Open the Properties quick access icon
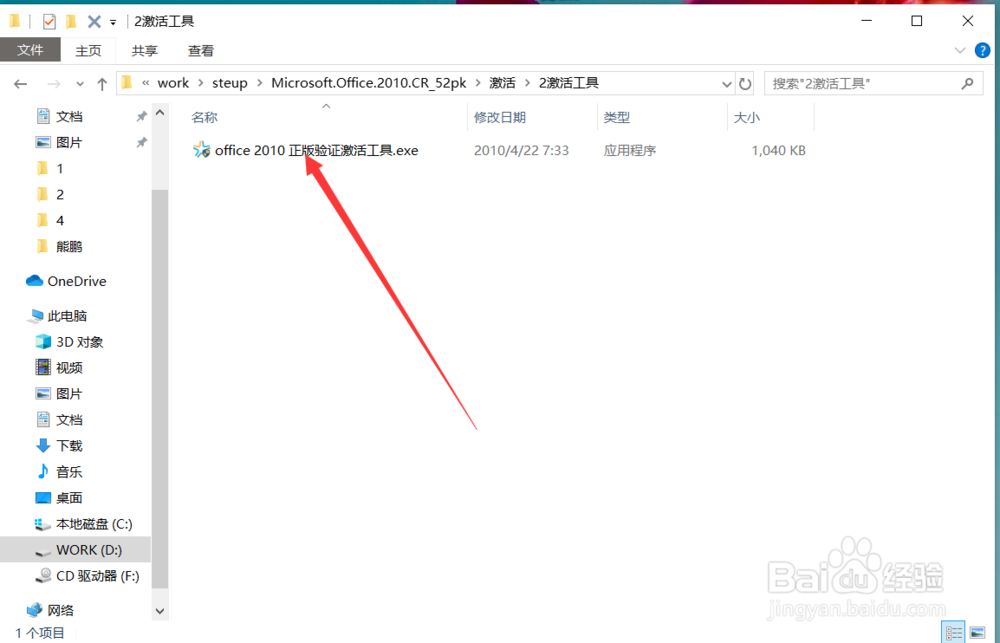Image resolution: width=1000 pixels, height=643 pixels. 49,22
